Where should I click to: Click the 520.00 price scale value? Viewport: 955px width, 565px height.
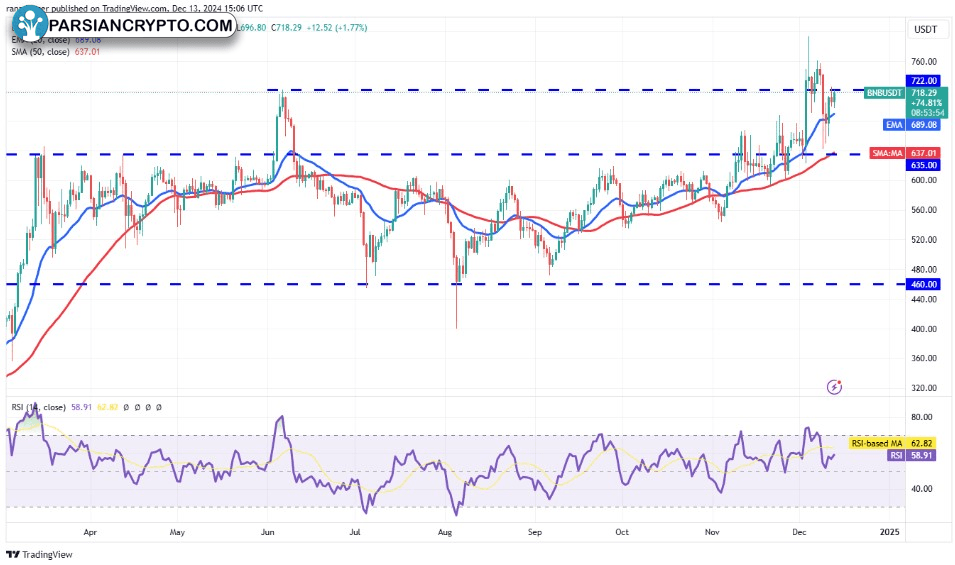point(924,239)
